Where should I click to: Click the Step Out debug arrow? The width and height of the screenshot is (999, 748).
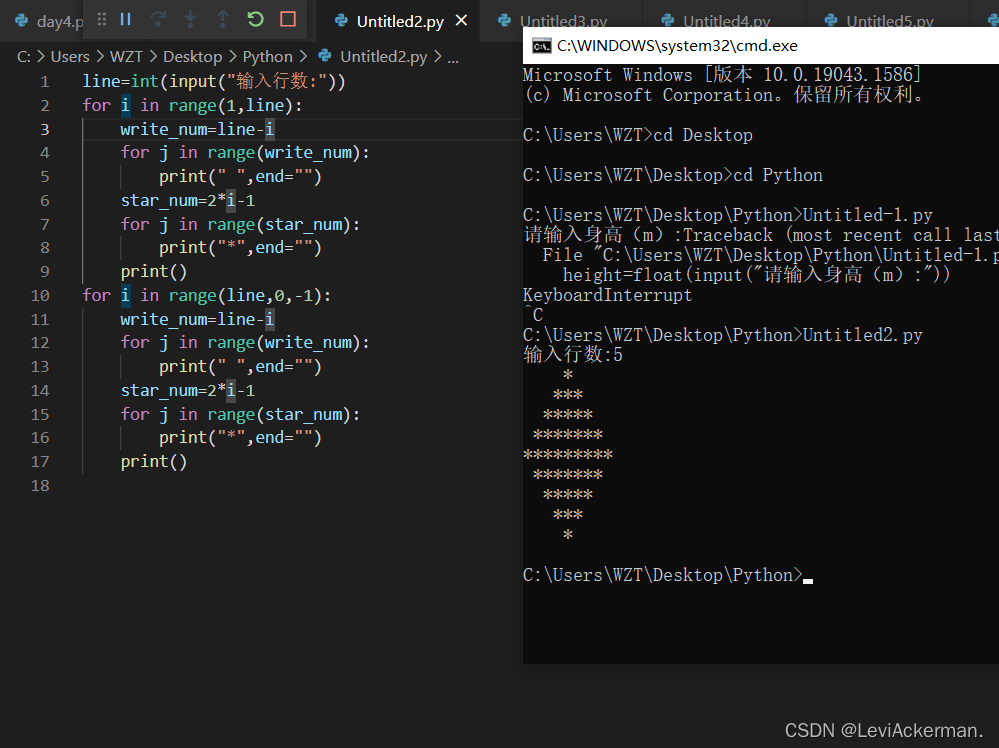tap(221, 19)
